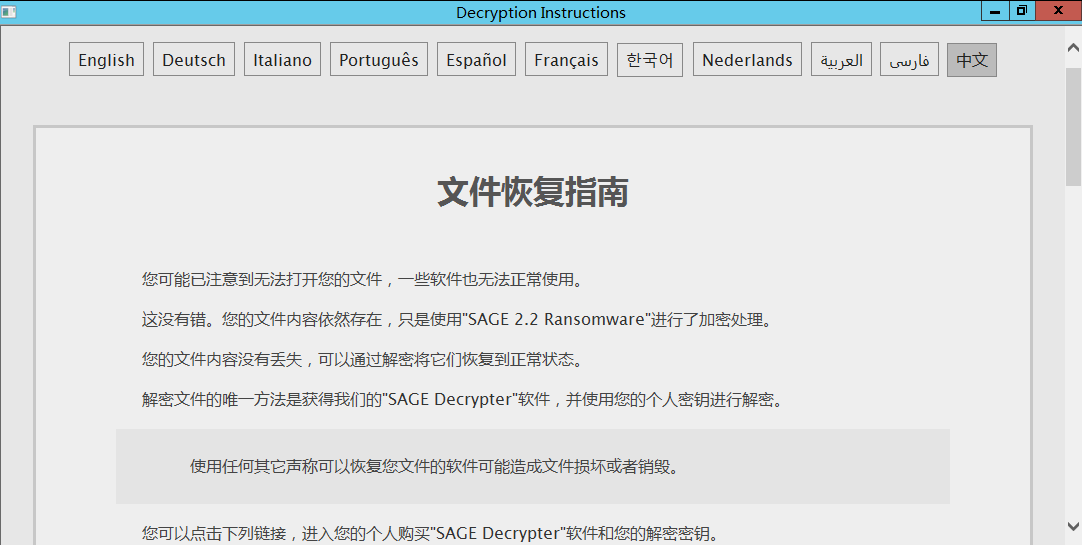
Task: Click the scrollbar up arrow
Action: point(1072,45)
